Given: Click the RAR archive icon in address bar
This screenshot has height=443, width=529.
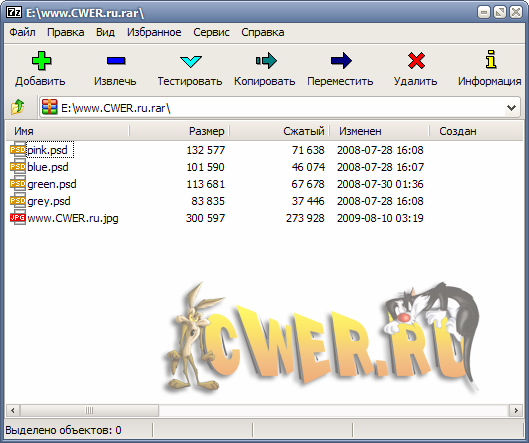Looking at the screenshot, I should pos(50,107).
